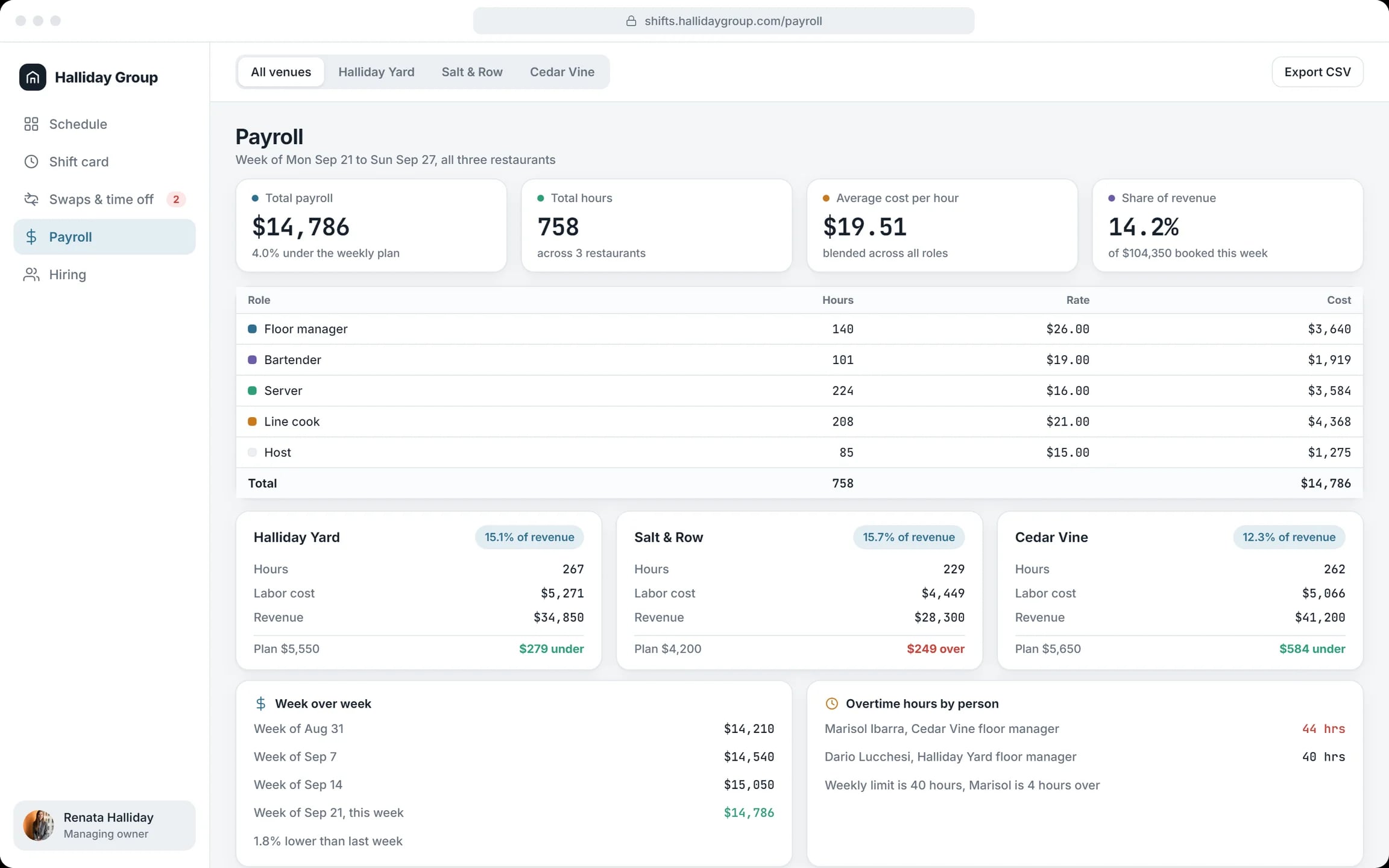Click the Overtime hours clock icon
Screen dimensions: 1389x868
tap(832, 703)
